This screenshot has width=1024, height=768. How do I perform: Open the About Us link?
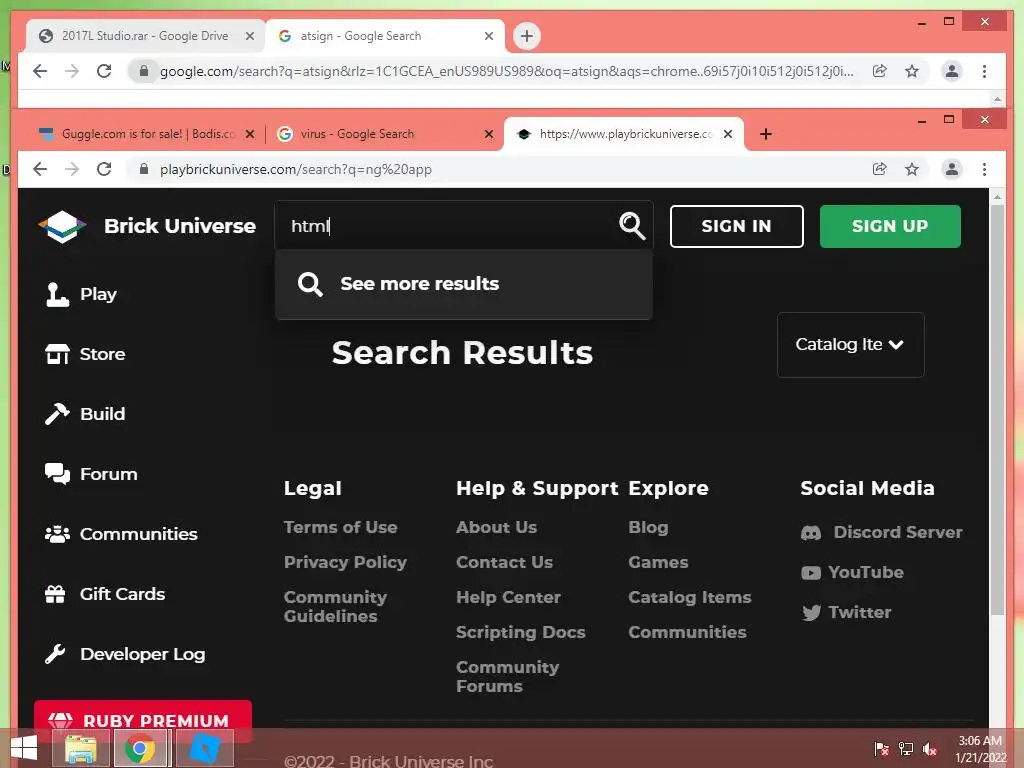click(496, 527)
